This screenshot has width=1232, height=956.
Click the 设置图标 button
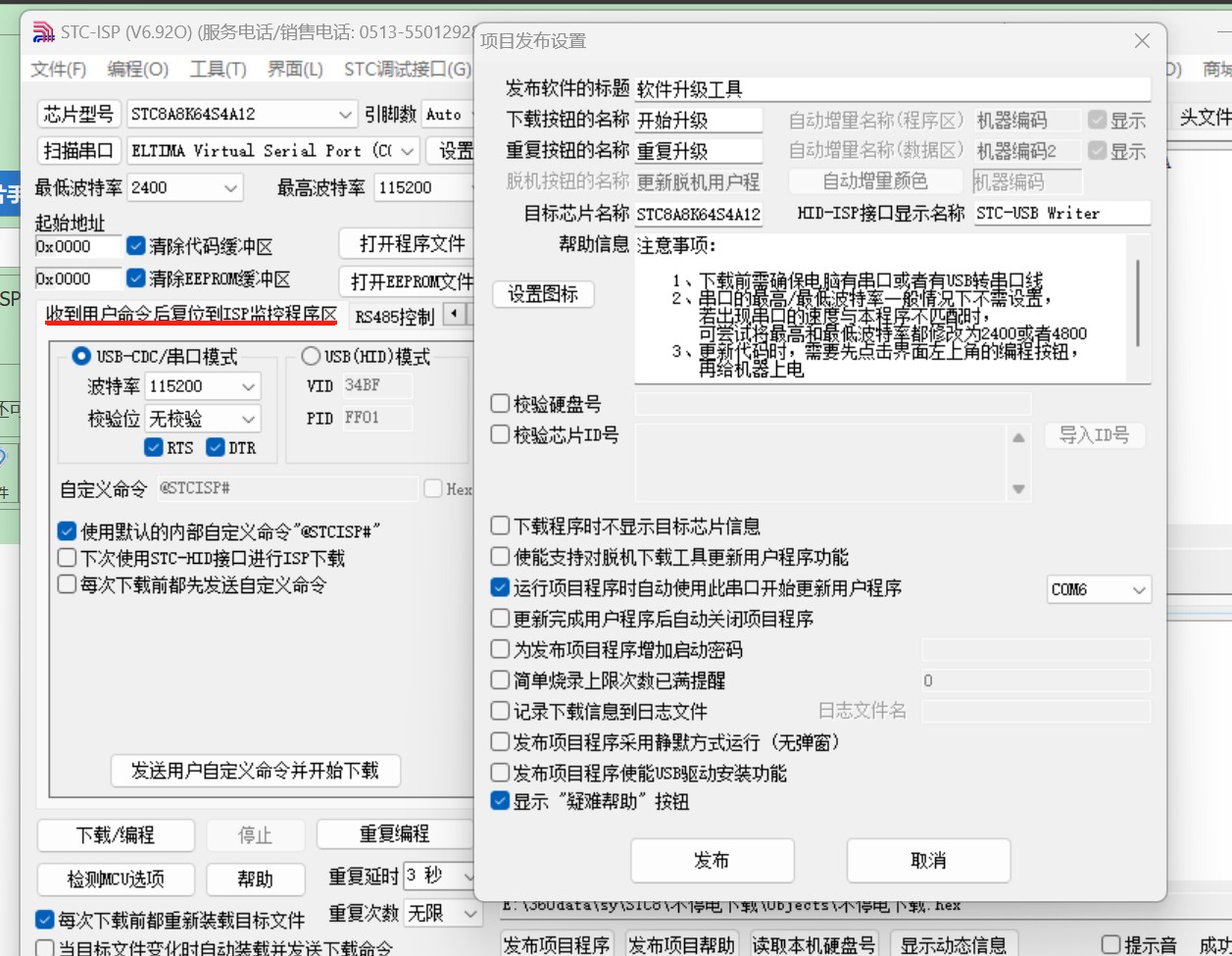click(x=542, y=294)
